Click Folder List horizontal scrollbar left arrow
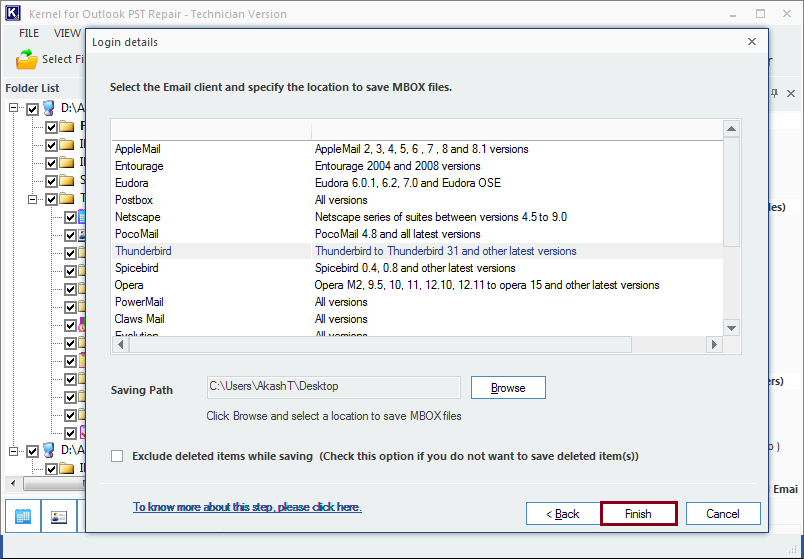This screenshot has width=804, height=559. (x=13, y=484)
